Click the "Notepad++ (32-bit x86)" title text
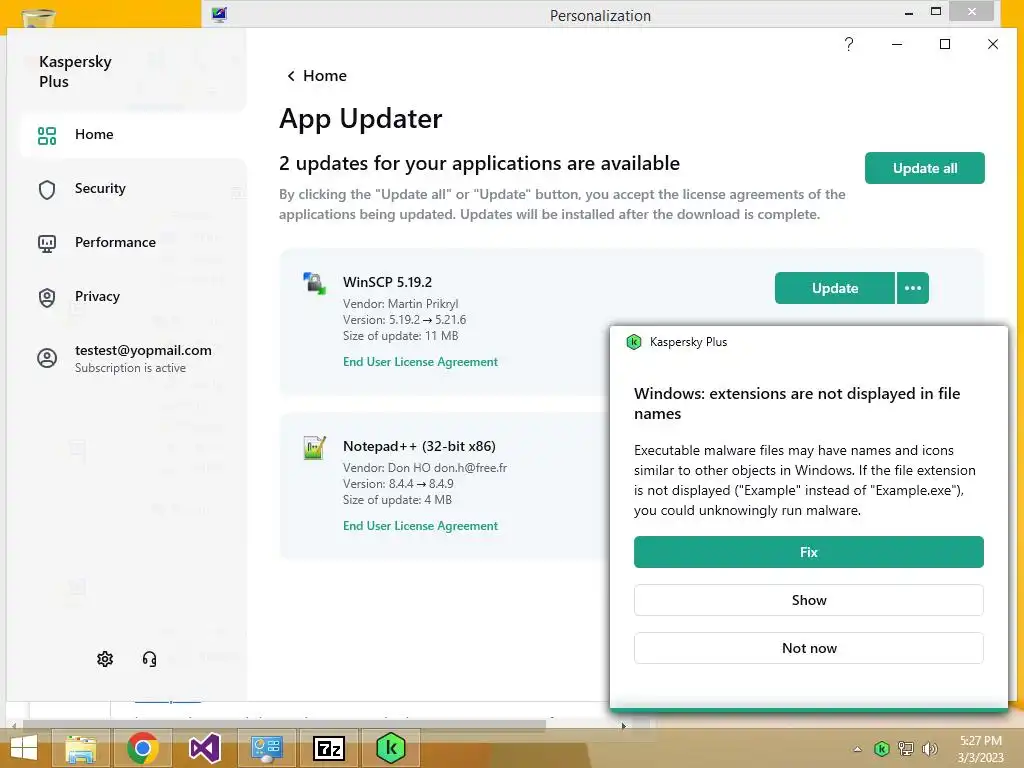Screen dimensions: 1024x768 point(419,446)
